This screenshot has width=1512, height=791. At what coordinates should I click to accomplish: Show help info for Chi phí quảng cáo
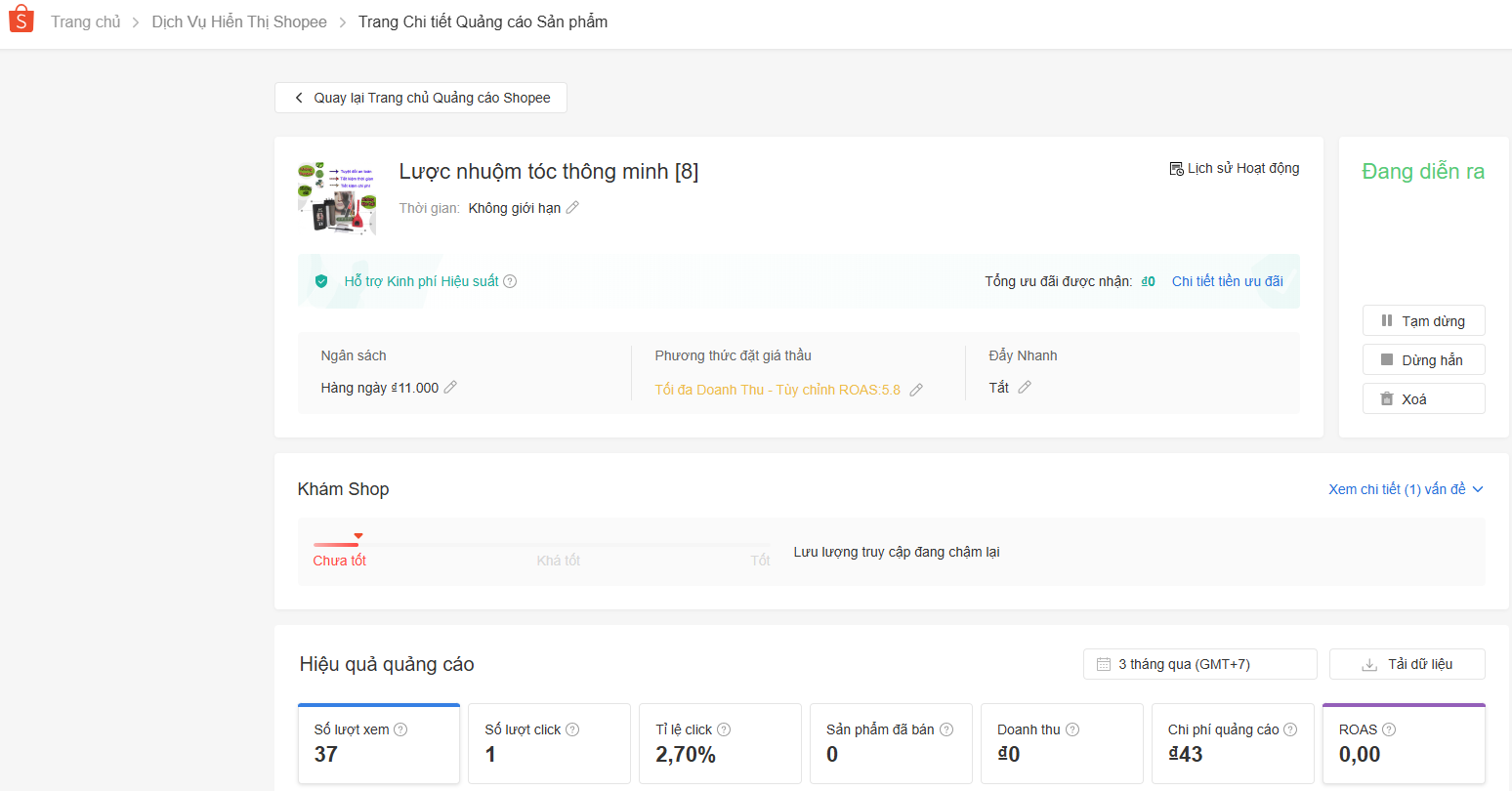[x=1290, y=729]
